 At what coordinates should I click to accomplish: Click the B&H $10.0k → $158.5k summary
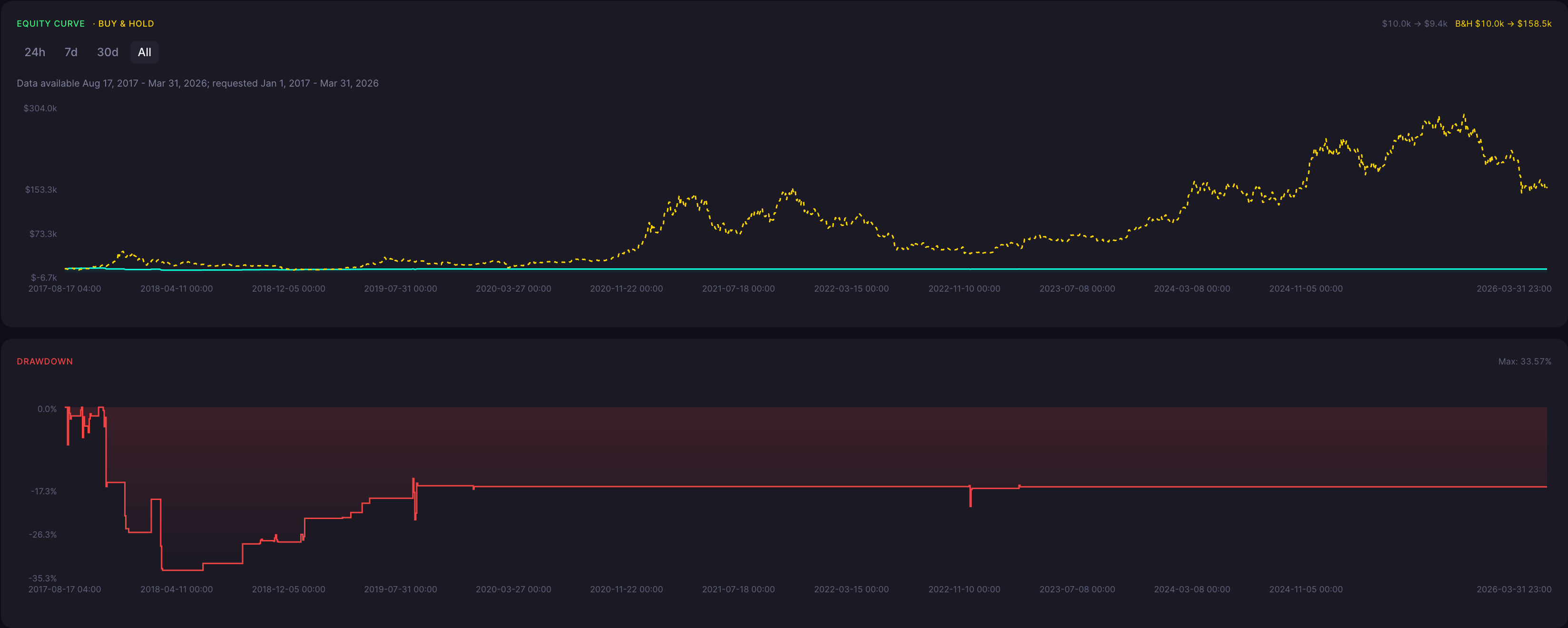(x=1503, y=24)
